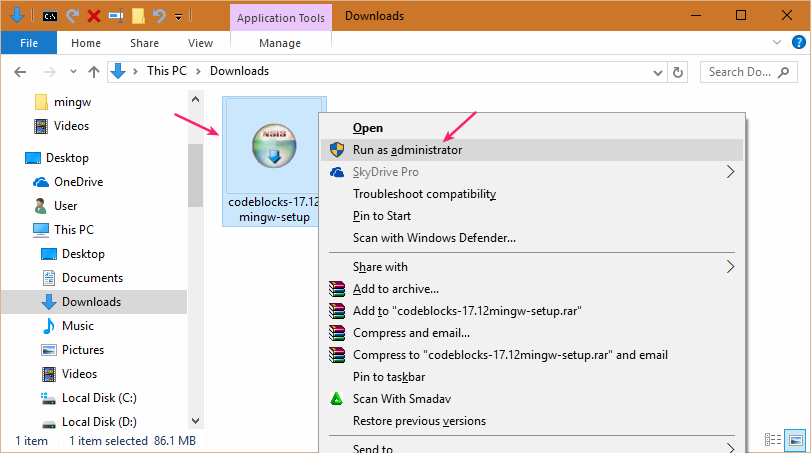Click navigation pane scroll up arrow
This screenshot has width=811, height=453.
195,99
